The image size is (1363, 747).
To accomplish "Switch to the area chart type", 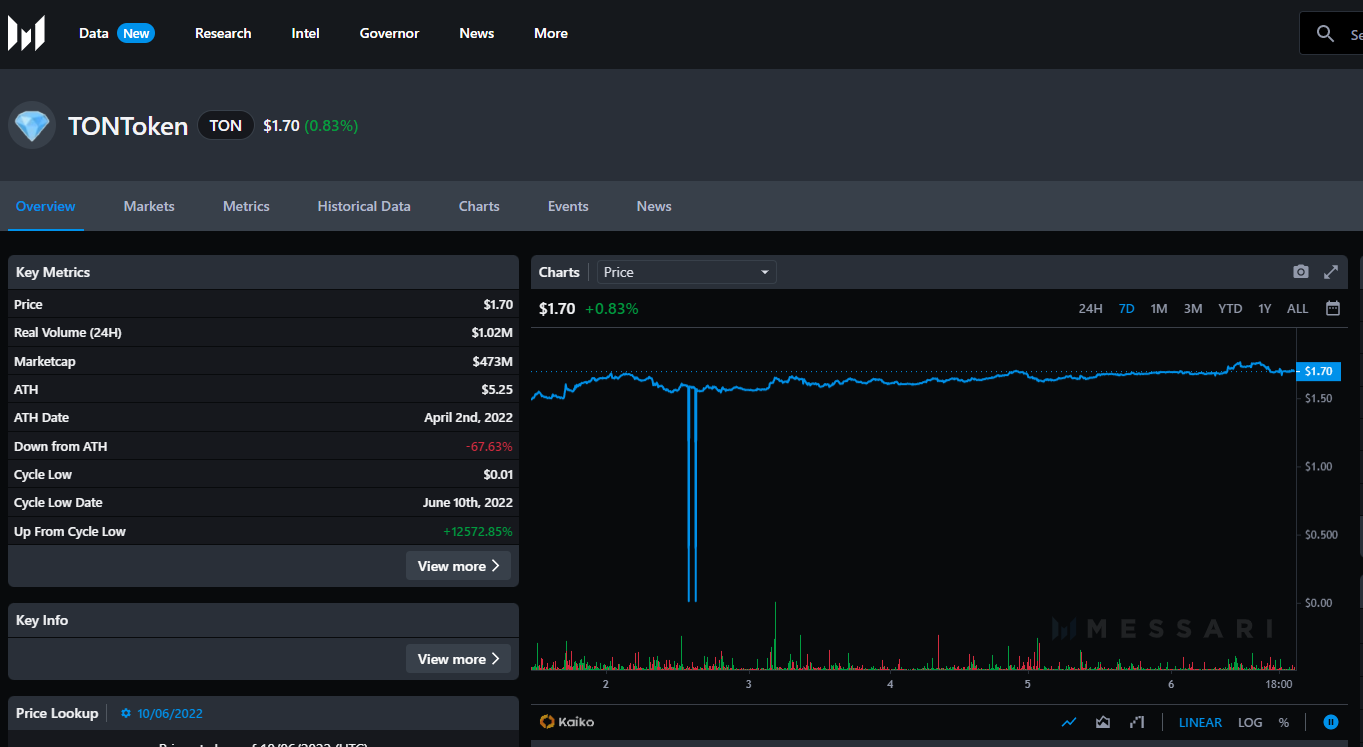I will click(1103, 722).
